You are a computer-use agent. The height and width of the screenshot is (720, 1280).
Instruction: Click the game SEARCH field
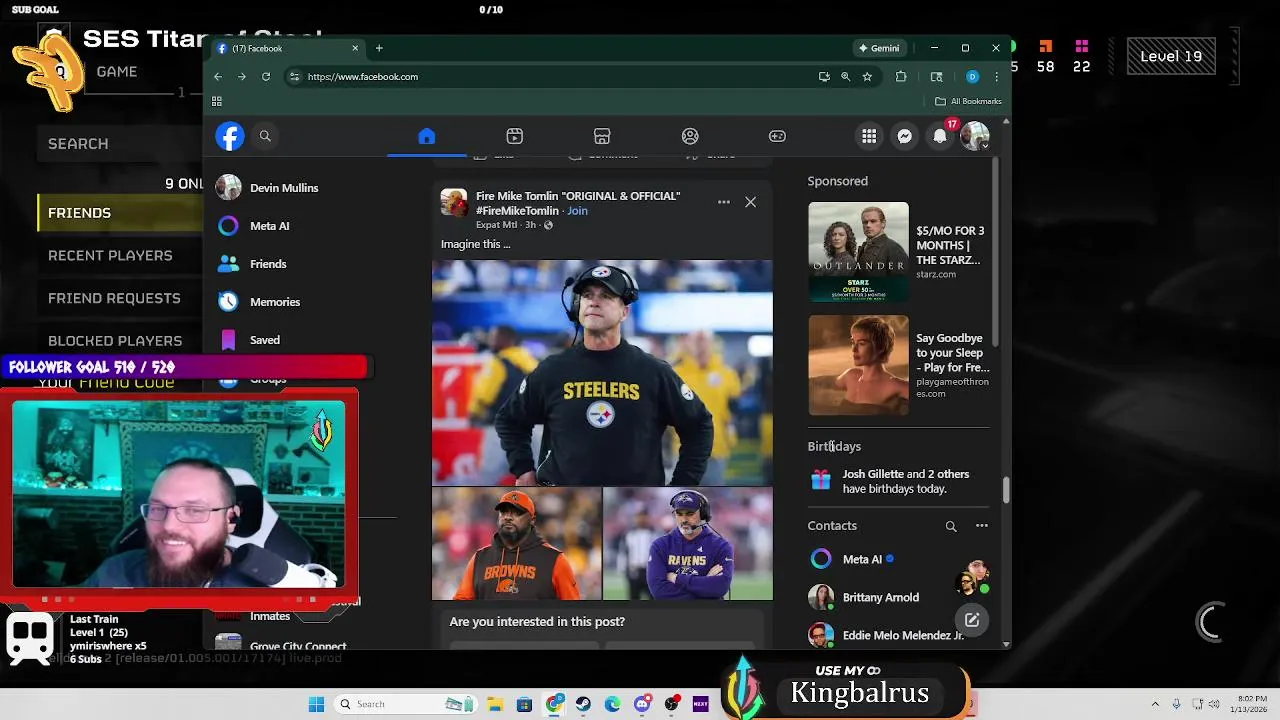[x=120, y=144]
